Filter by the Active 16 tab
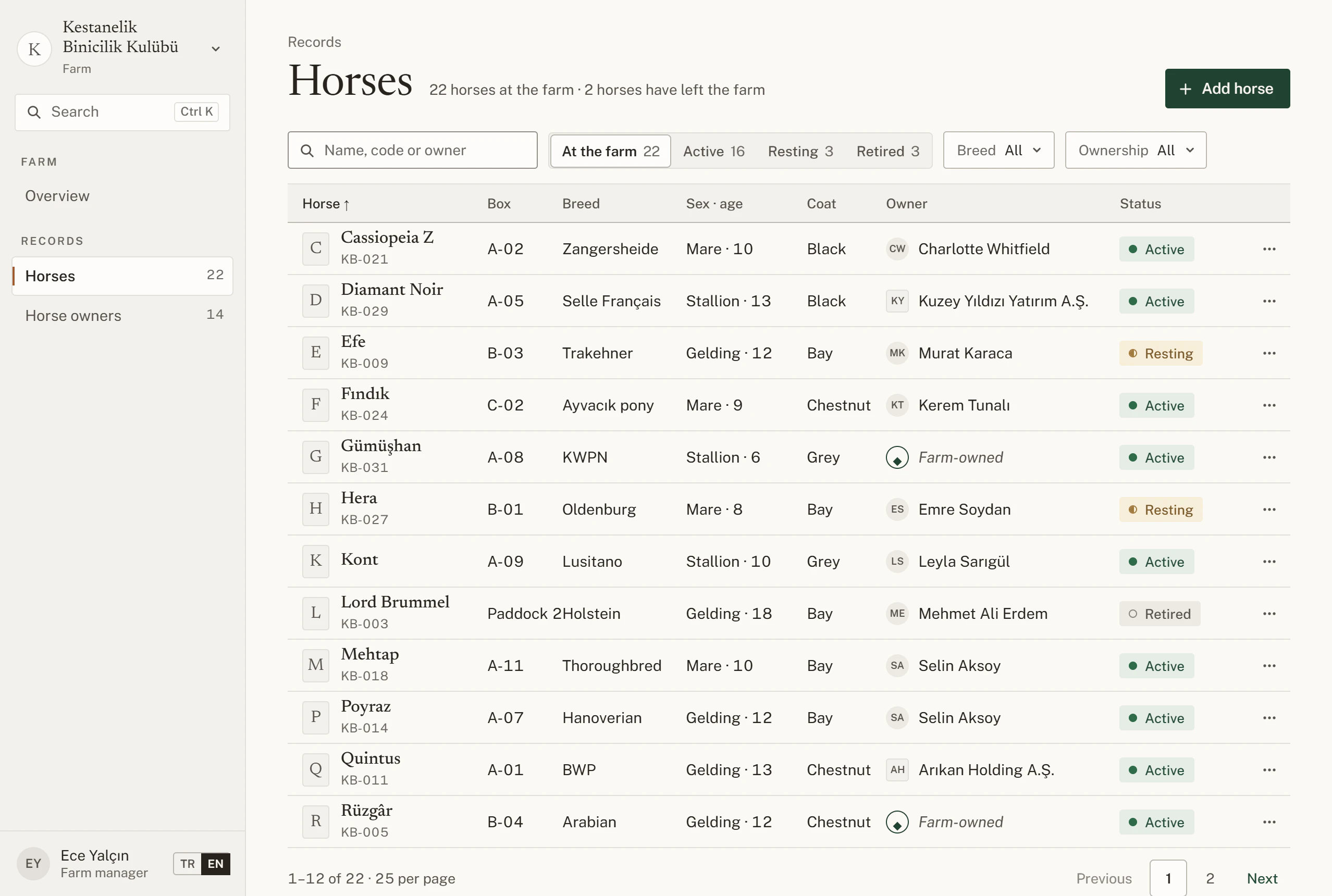The height and width of the screenshot is (896, 1332). pos(713,151)
